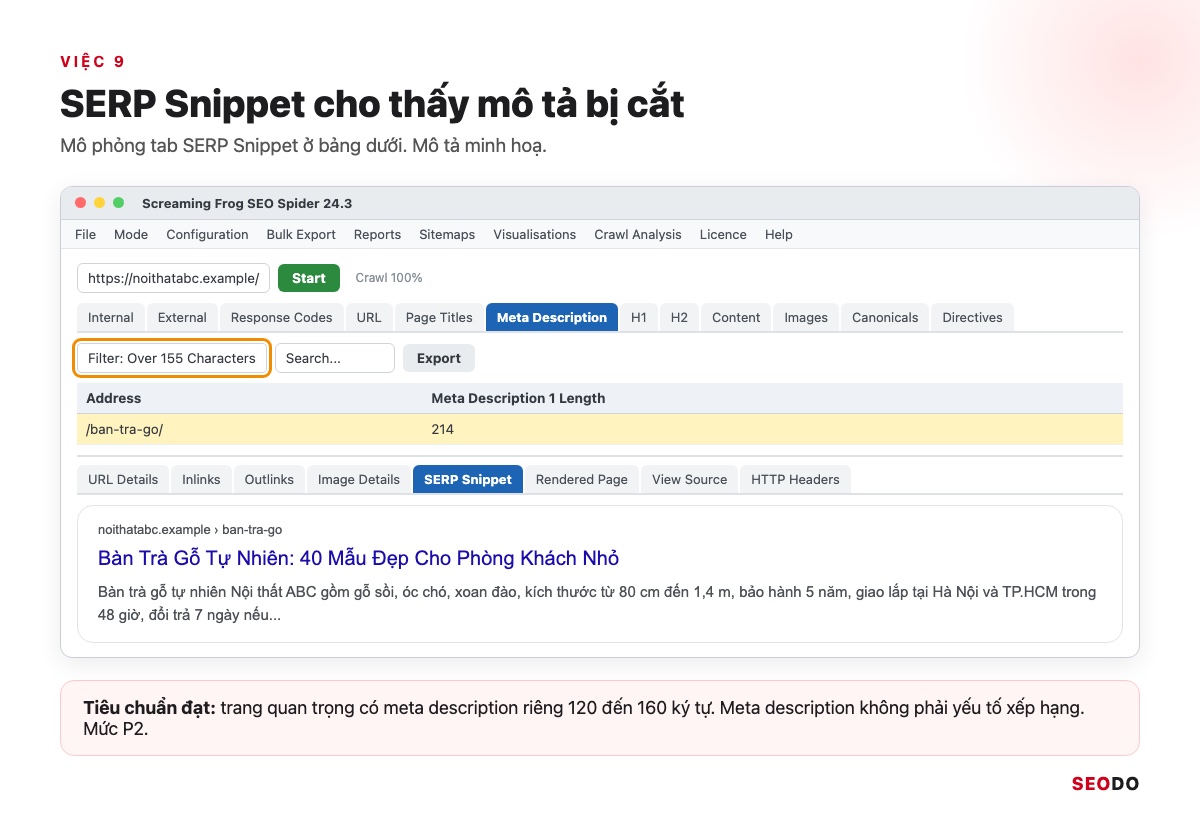1200x816 pixels.
Task: Click the snippet title Bàn Trà Gỗ Tự Nhiên
Action: point(359,558)
